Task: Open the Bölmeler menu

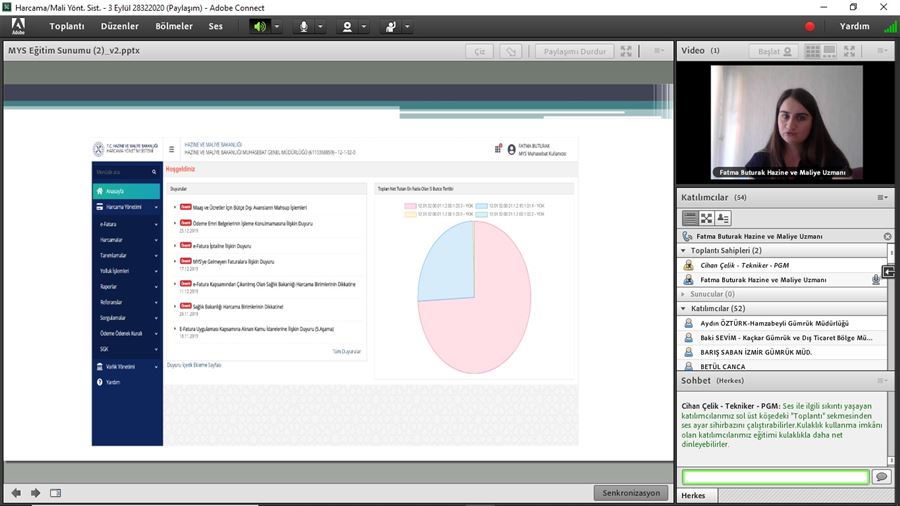Action: (x=174, y=26)
